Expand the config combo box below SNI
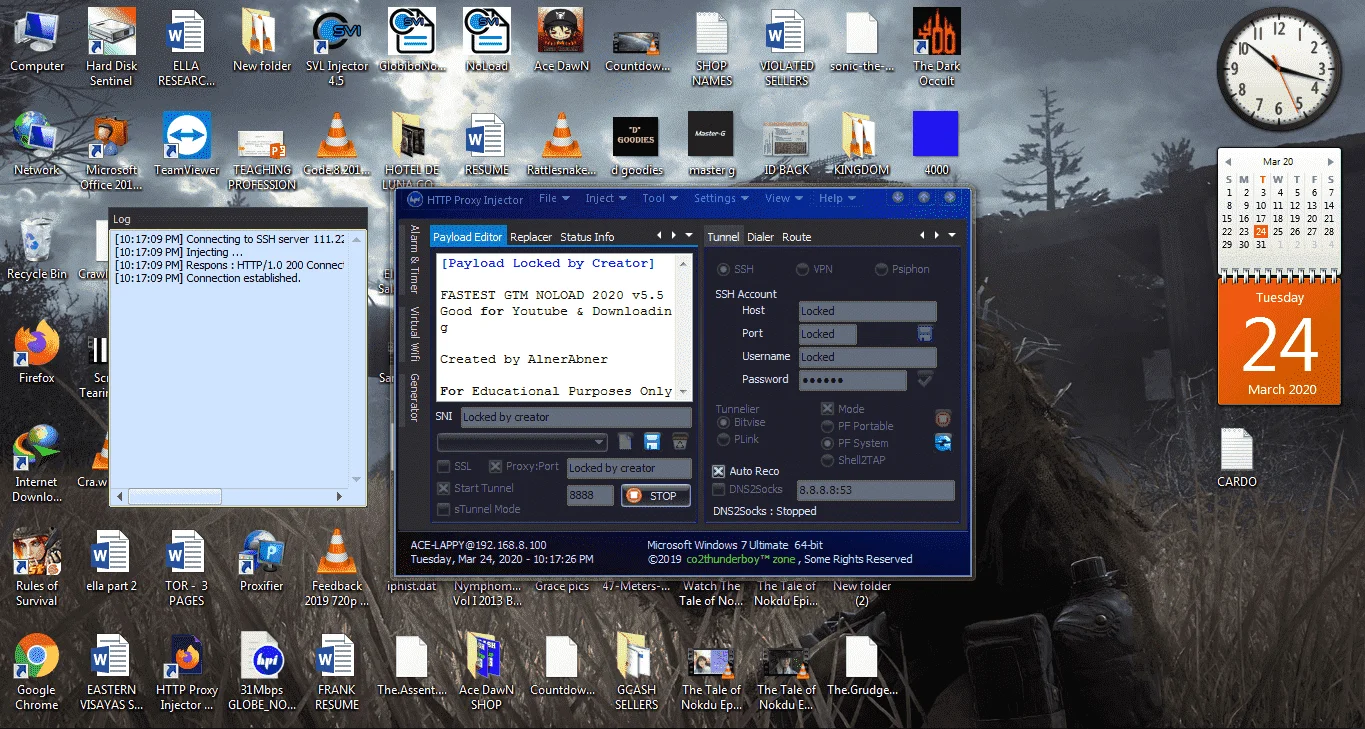The image size is (1365, 729). tap(599, 442)
